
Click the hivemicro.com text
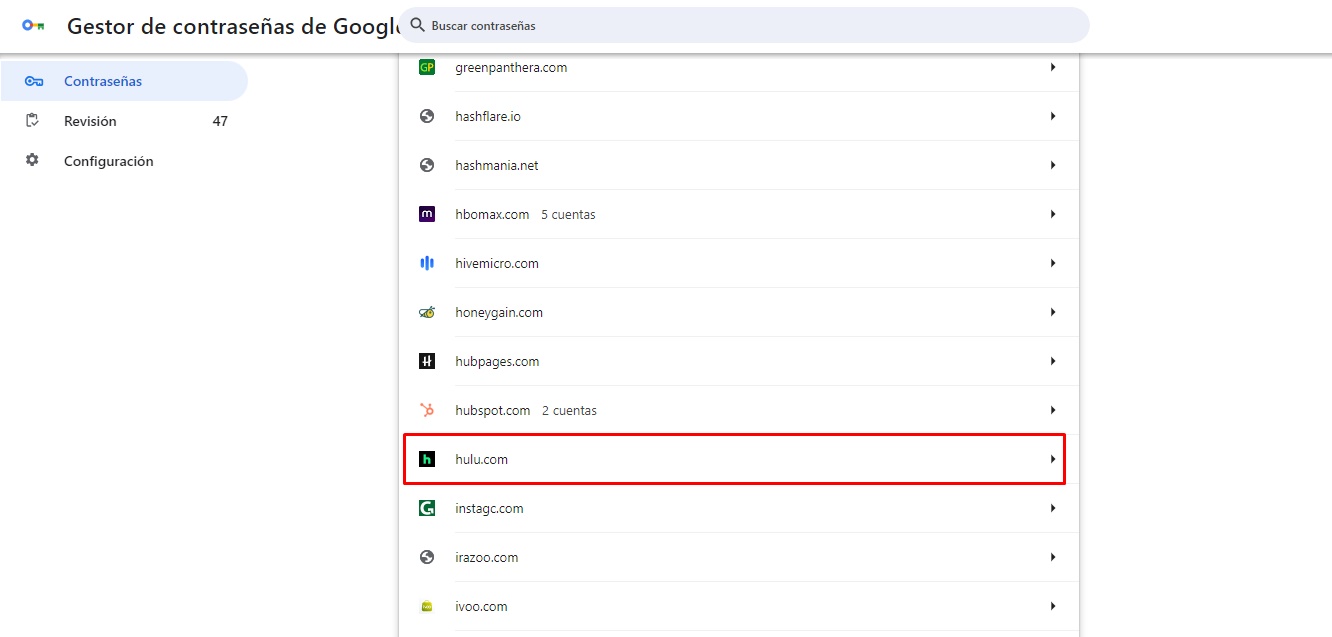pyautogui.click(x=497, y=263)
